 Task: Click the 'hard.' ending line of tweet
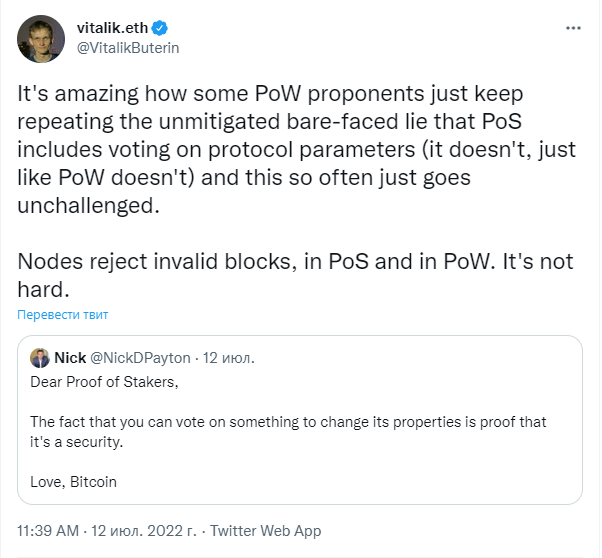[43, 290]
